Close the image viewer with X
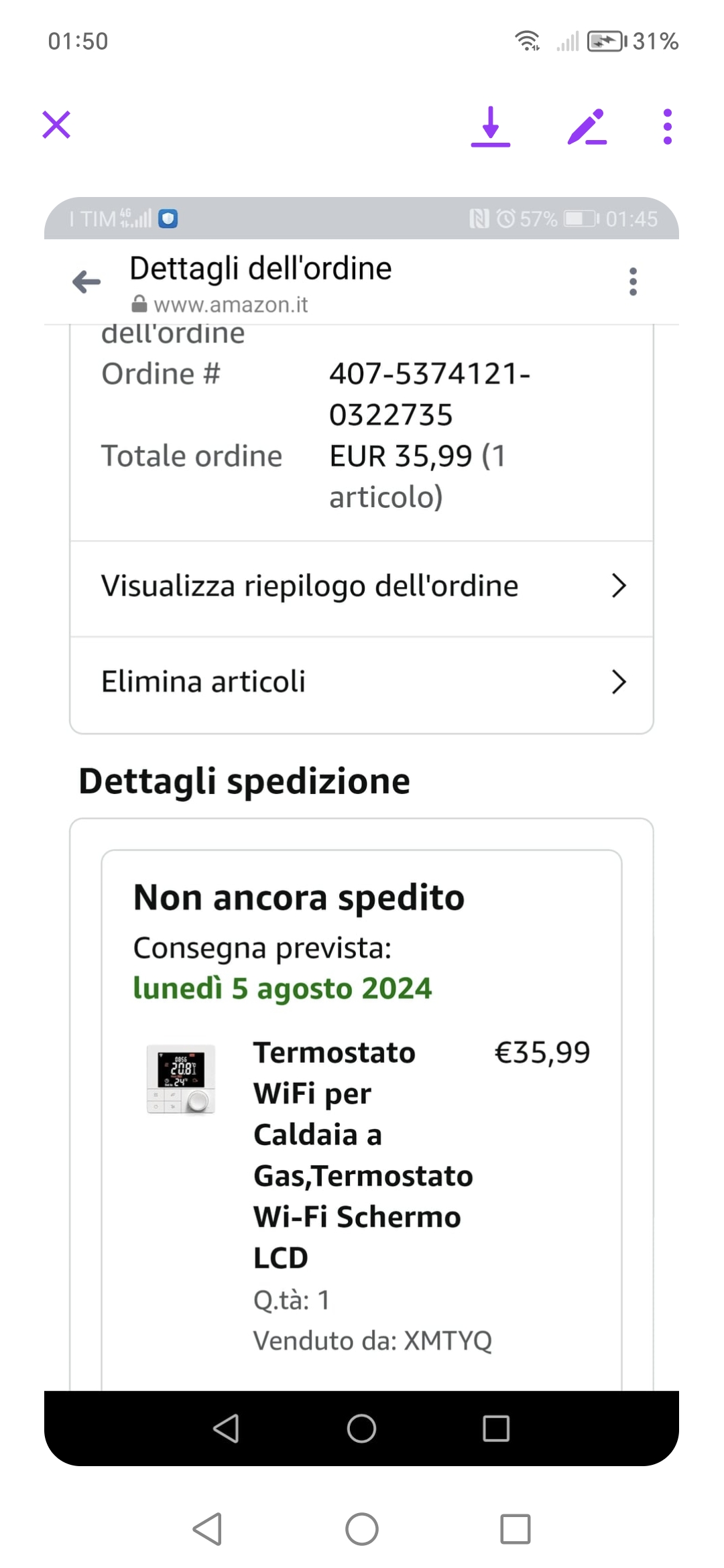This screenshot has width=724, height=1568. point(56,125)
